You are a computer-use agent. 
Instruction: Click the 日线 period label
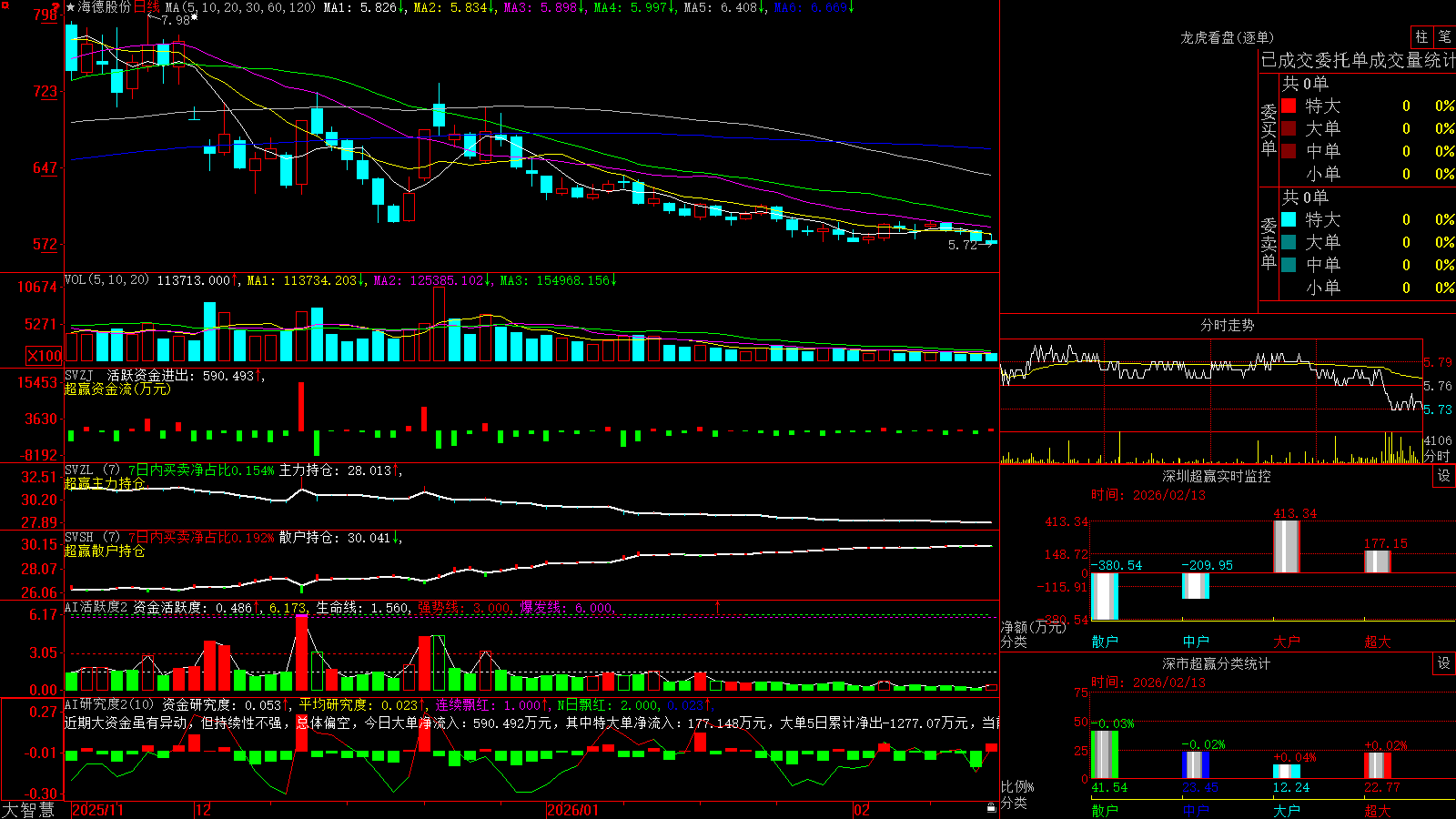click(x=147, y=7)
